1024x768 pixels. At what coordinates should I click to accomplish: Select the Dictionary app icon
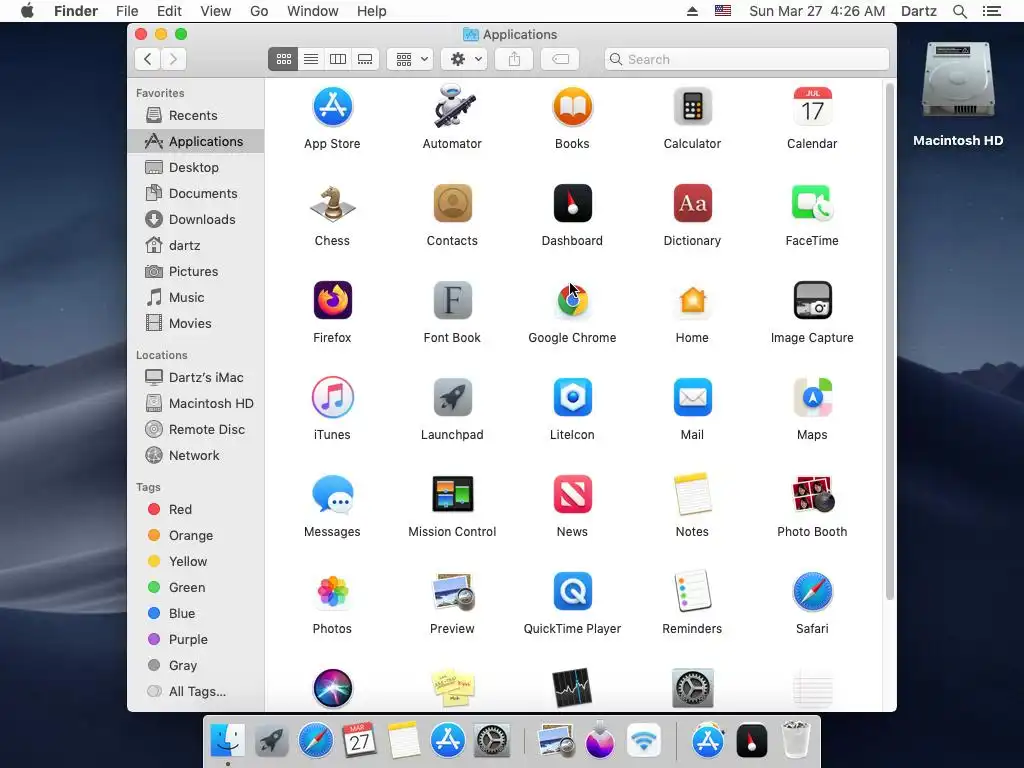[692, 204]
